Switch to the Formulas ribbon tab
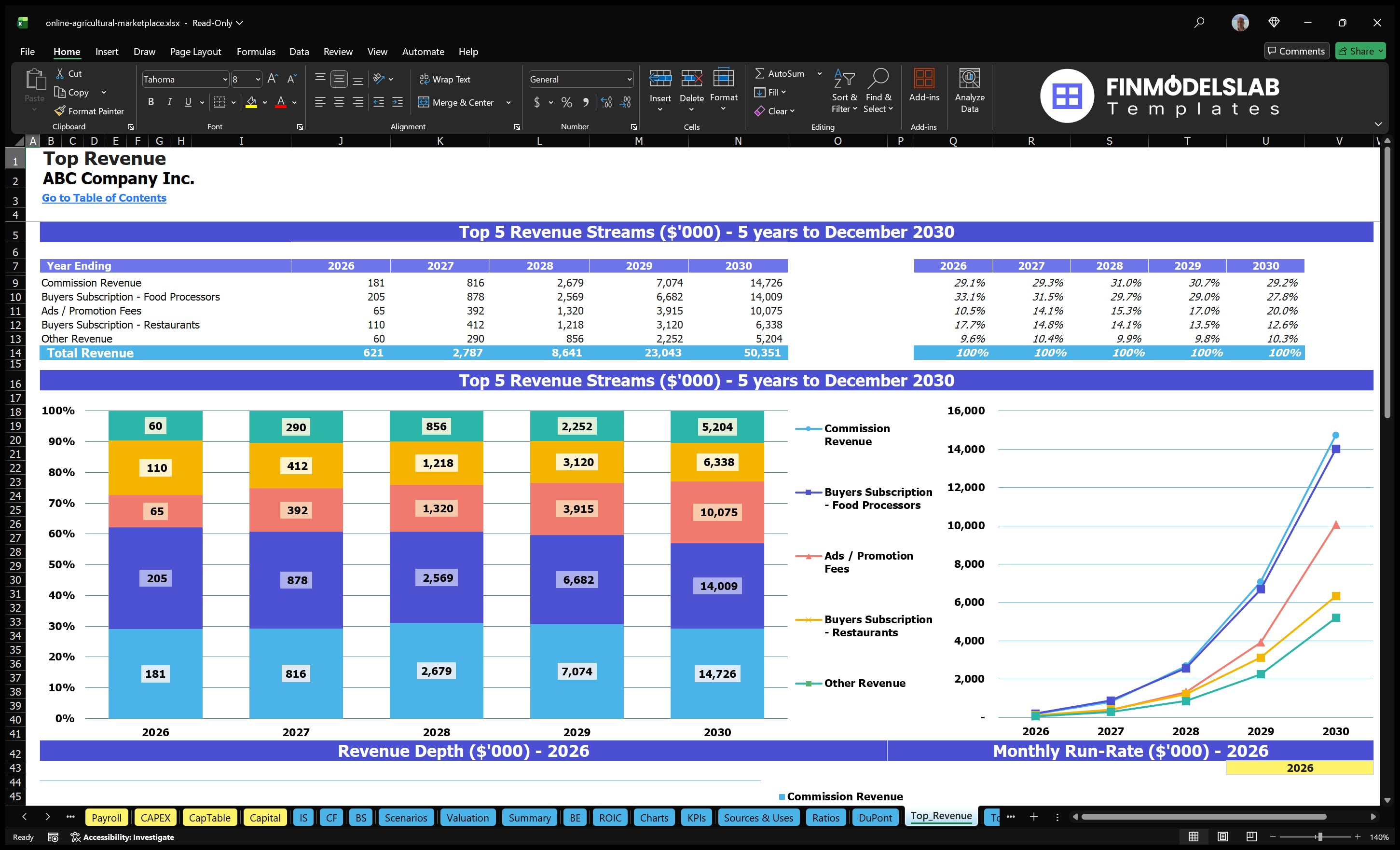This screenshot has height=850, width=1400. [256, 51]
